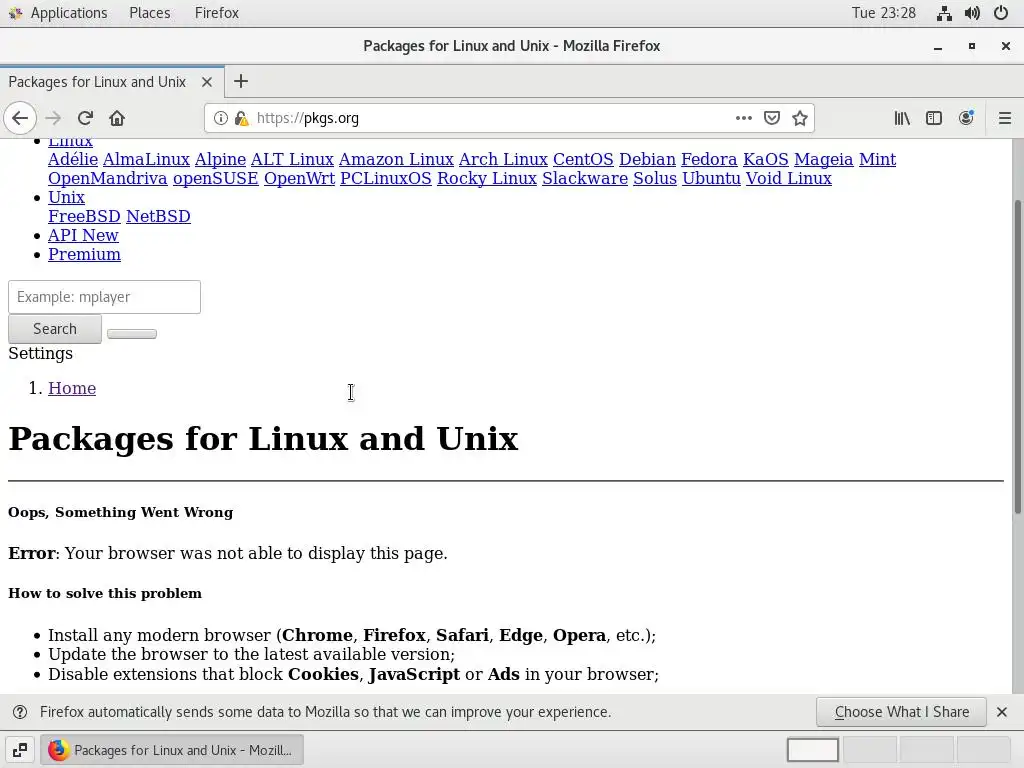The width and height of the screenshot is (1024, 768).
Task: Open the AlmaLinux link
Action: 146,159
